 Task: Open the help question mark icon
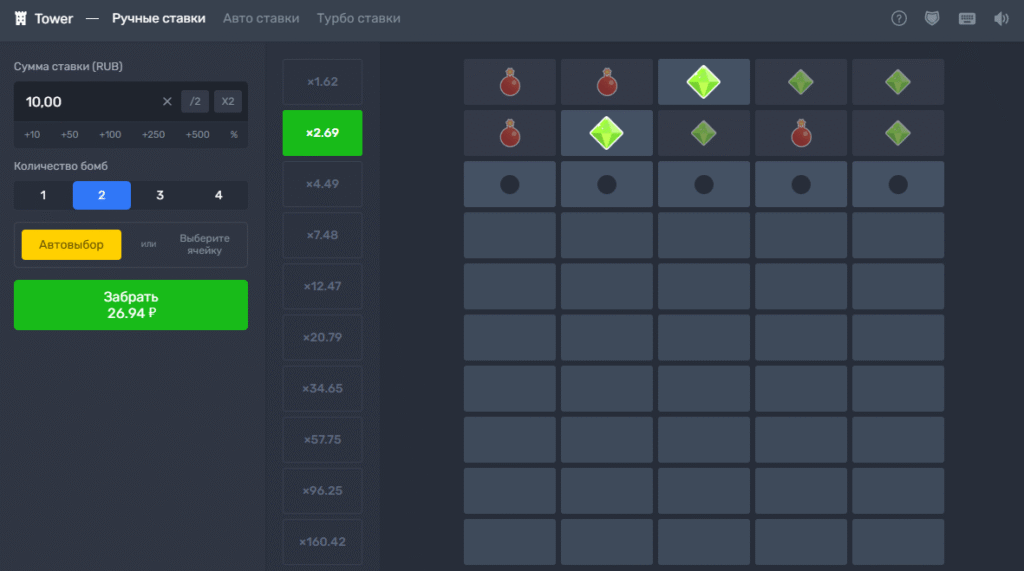(898, 18)
